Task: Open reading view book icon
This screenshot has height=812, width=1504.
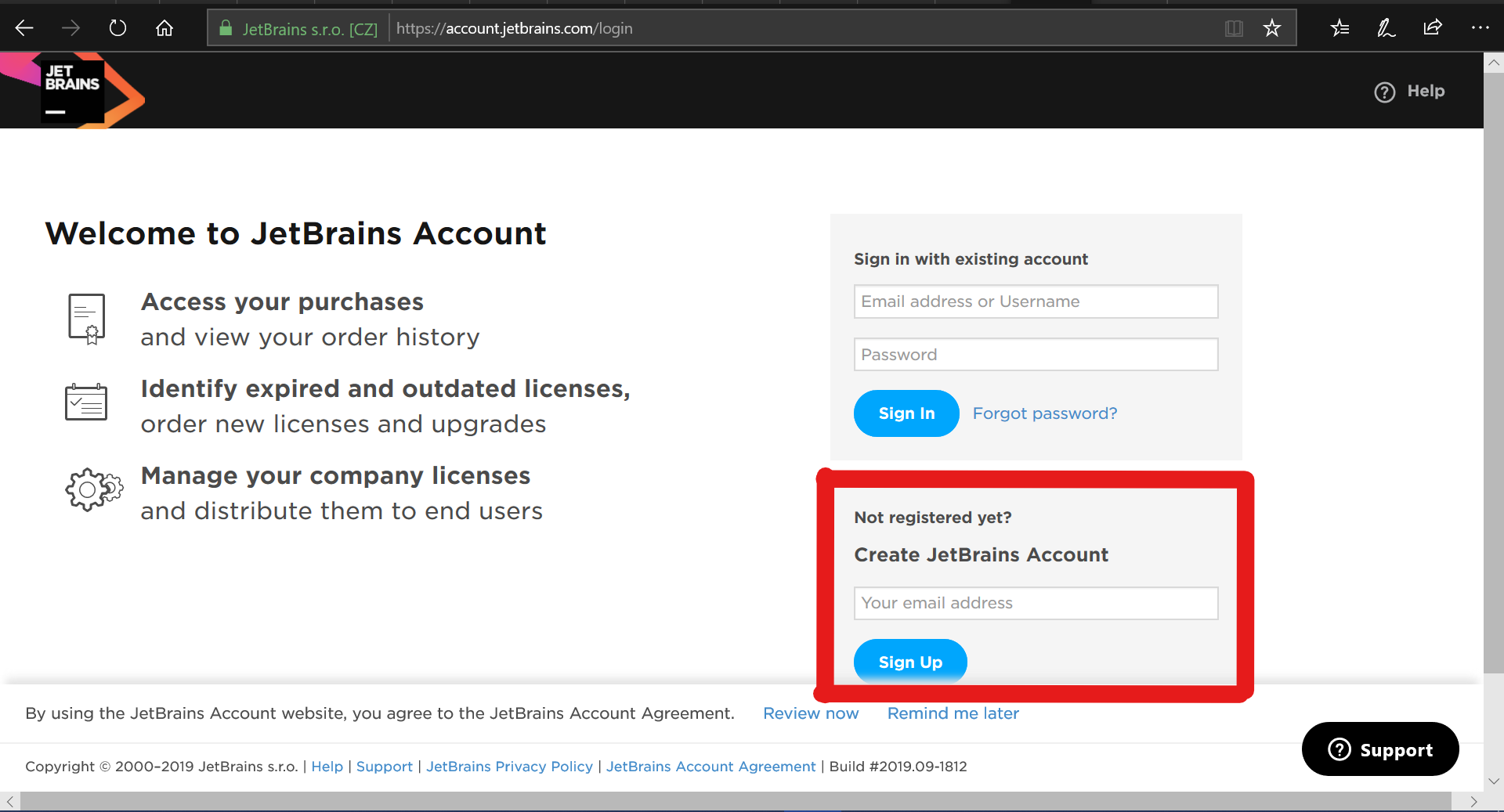Action: (x=1234, y=28)
